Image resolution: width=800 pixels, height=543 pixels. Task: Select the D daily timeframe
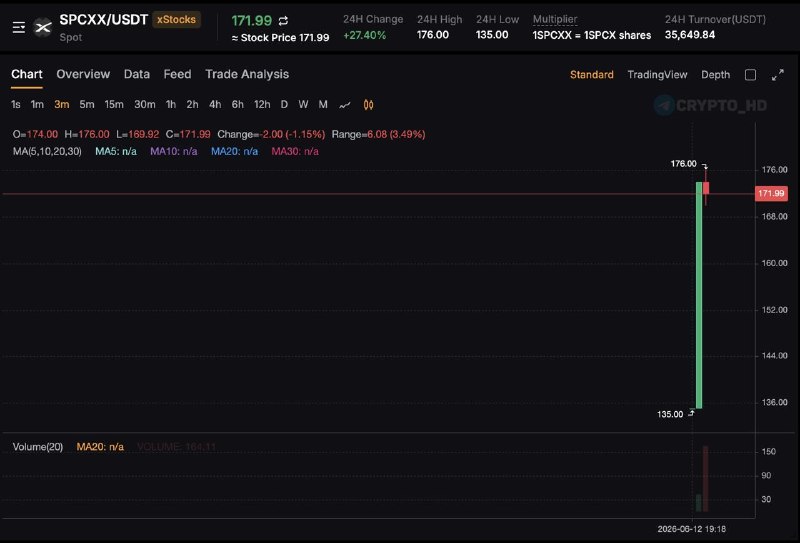[284, 105]
